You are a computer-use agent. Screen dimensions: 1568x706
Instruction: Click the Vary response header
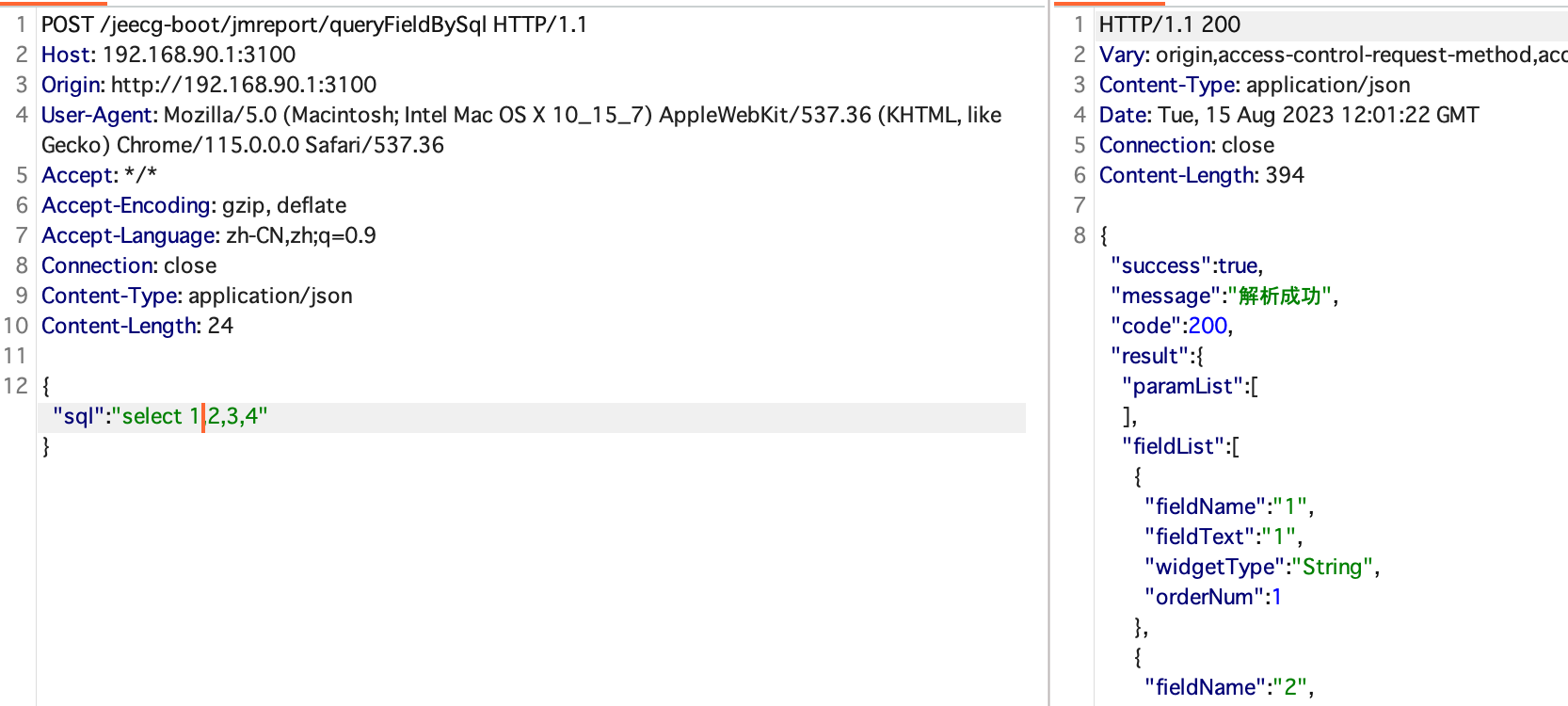1333,55
